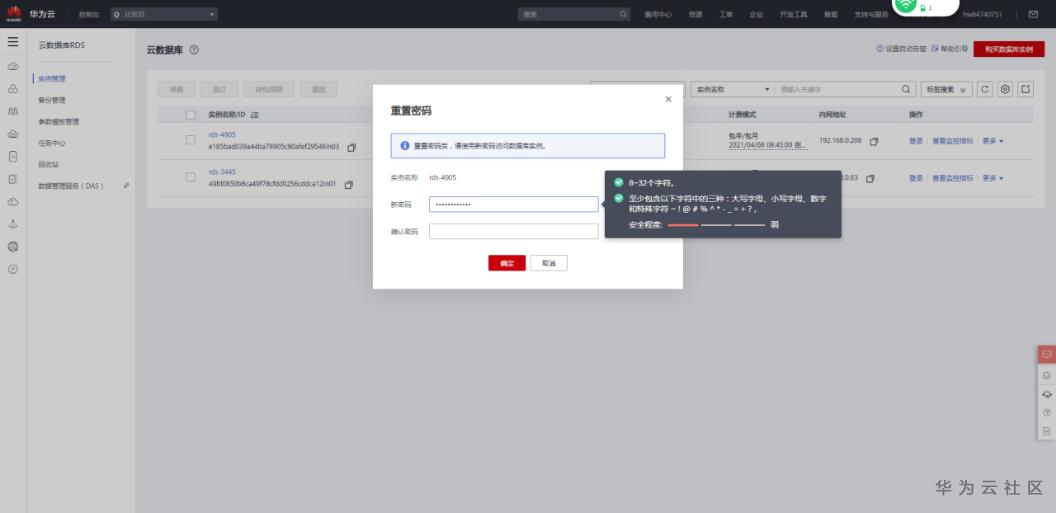Expand 更多 menu for the 192.168.0.208 row

pos(993,141)
